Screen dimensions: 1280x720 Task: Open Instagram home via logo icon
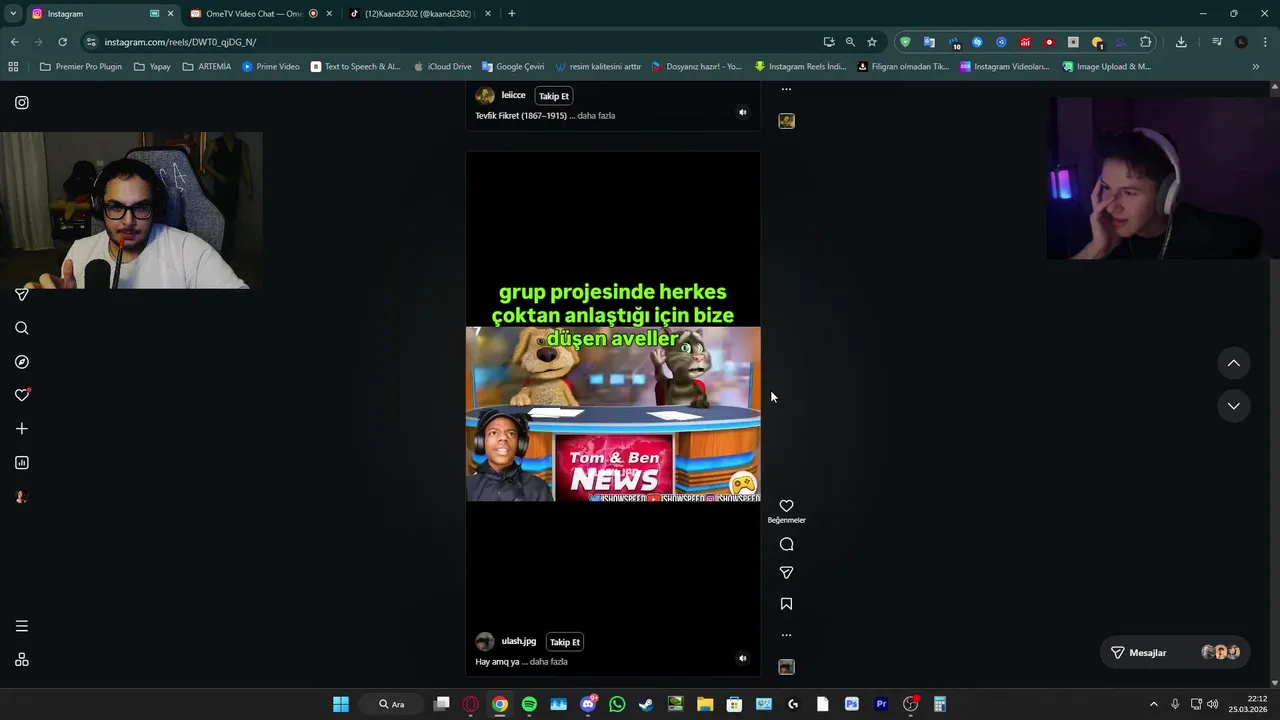point(22,103)
